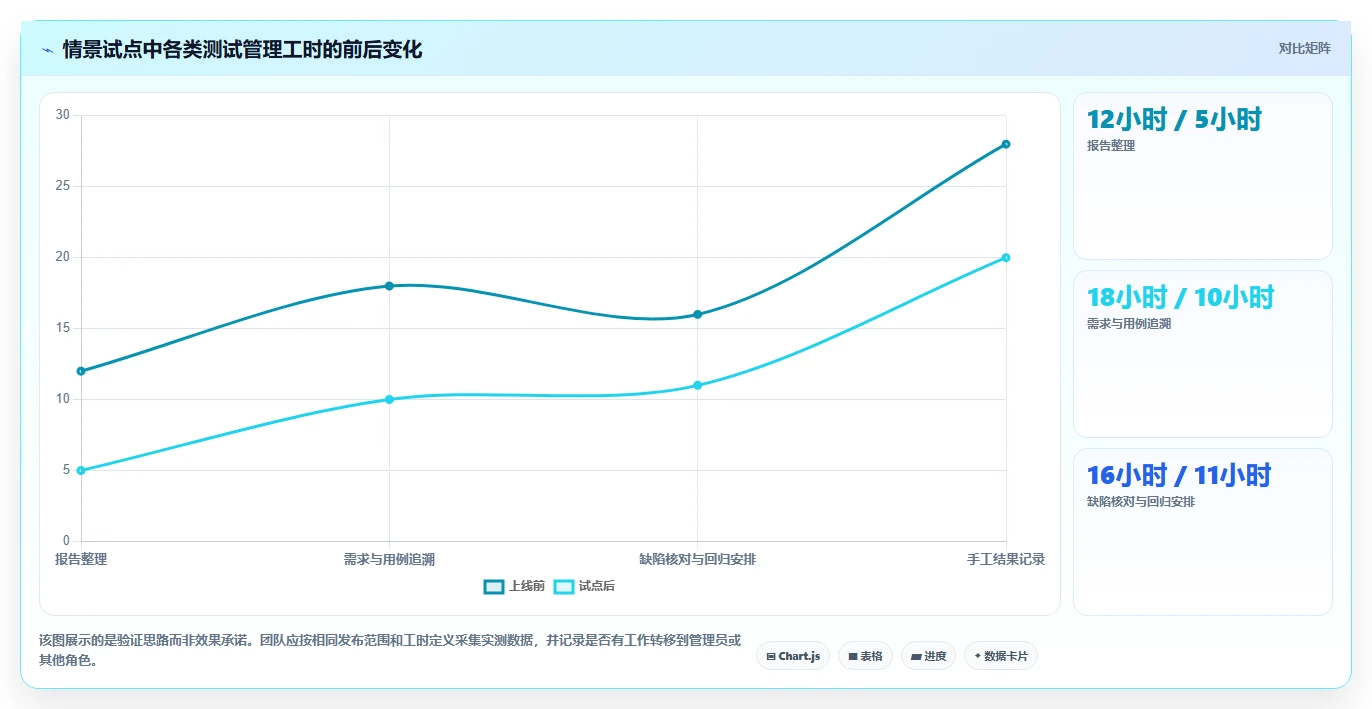Click the 需求与用例追溯 caption in the data card
Viewport: 1372px width, 709px height.
pos(1129,324)
